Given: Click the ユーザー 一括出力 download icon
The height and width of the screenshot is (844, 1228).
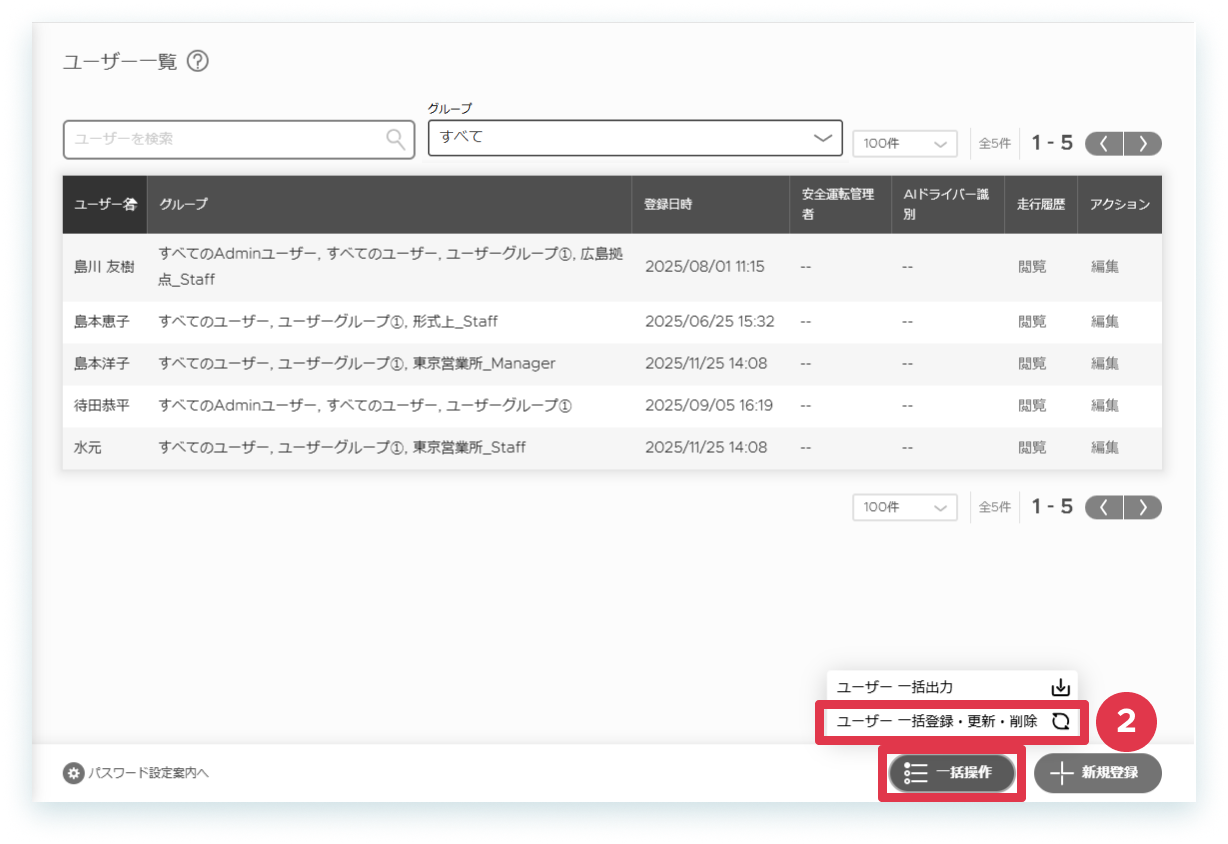Looking at the screenshot, I should [x=1060, y=688].
